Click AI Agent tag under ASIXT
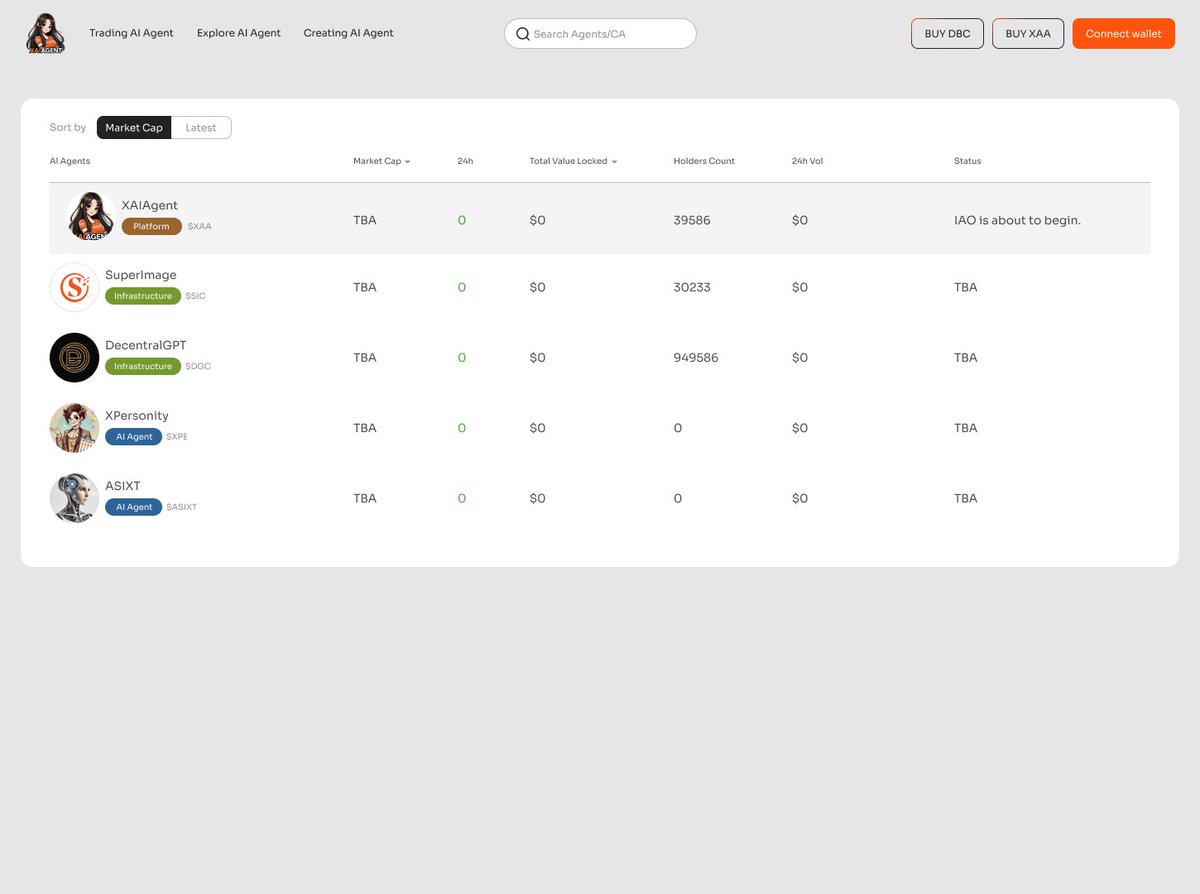Image resolution: width=1200 pixels, height=894 pixels. (134, 507)
